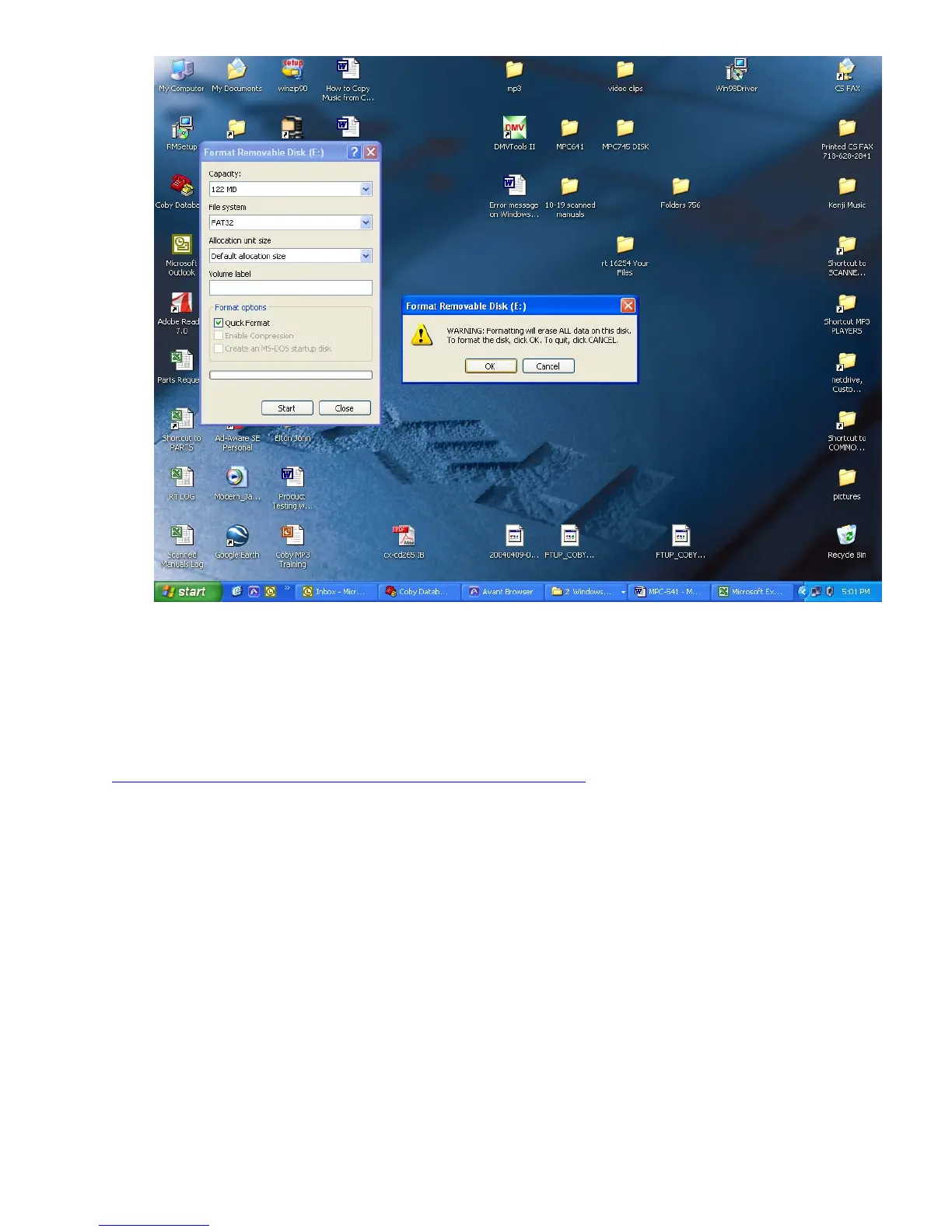Click the system clock showing 5:01 PM
952x1232 pixels.
pyautogui.click(x=856, y=592)
